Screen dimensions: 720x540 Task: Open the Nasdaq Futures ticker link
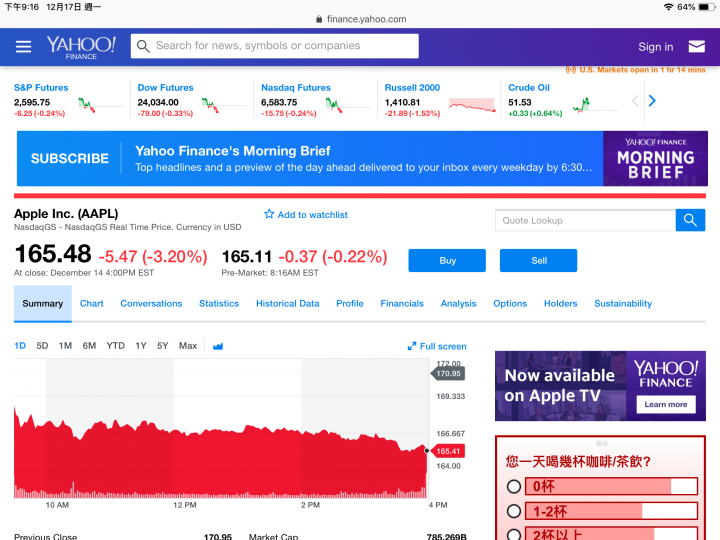tap(296, 88)
